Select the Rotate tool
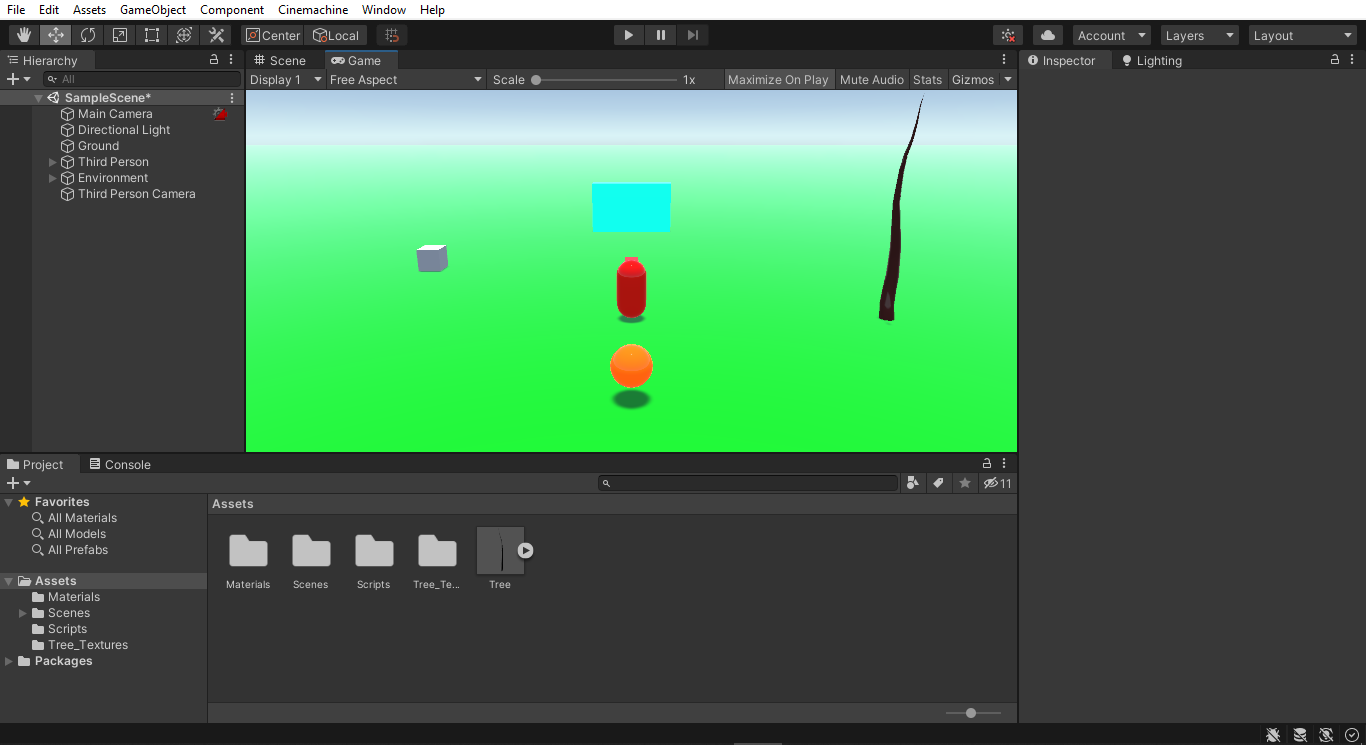Viewport: 1366px width, 745px height. pyautogui.click(x=88, y=35)
